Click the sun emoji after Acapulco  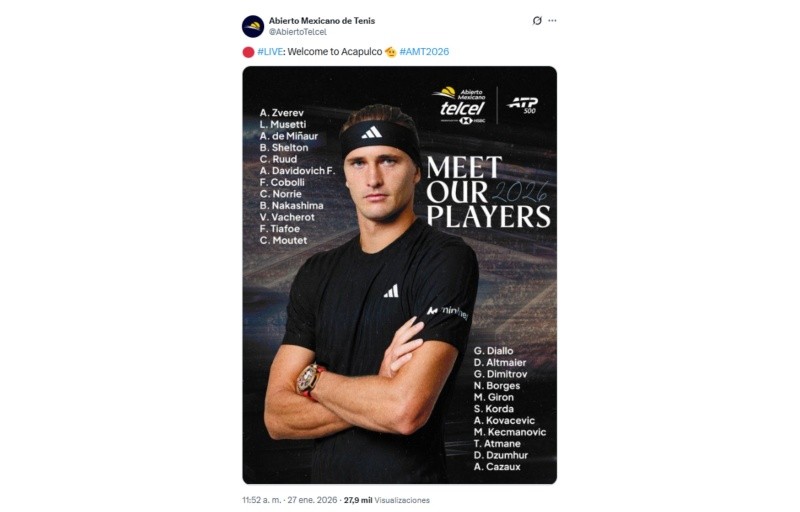tap(391, 52)
